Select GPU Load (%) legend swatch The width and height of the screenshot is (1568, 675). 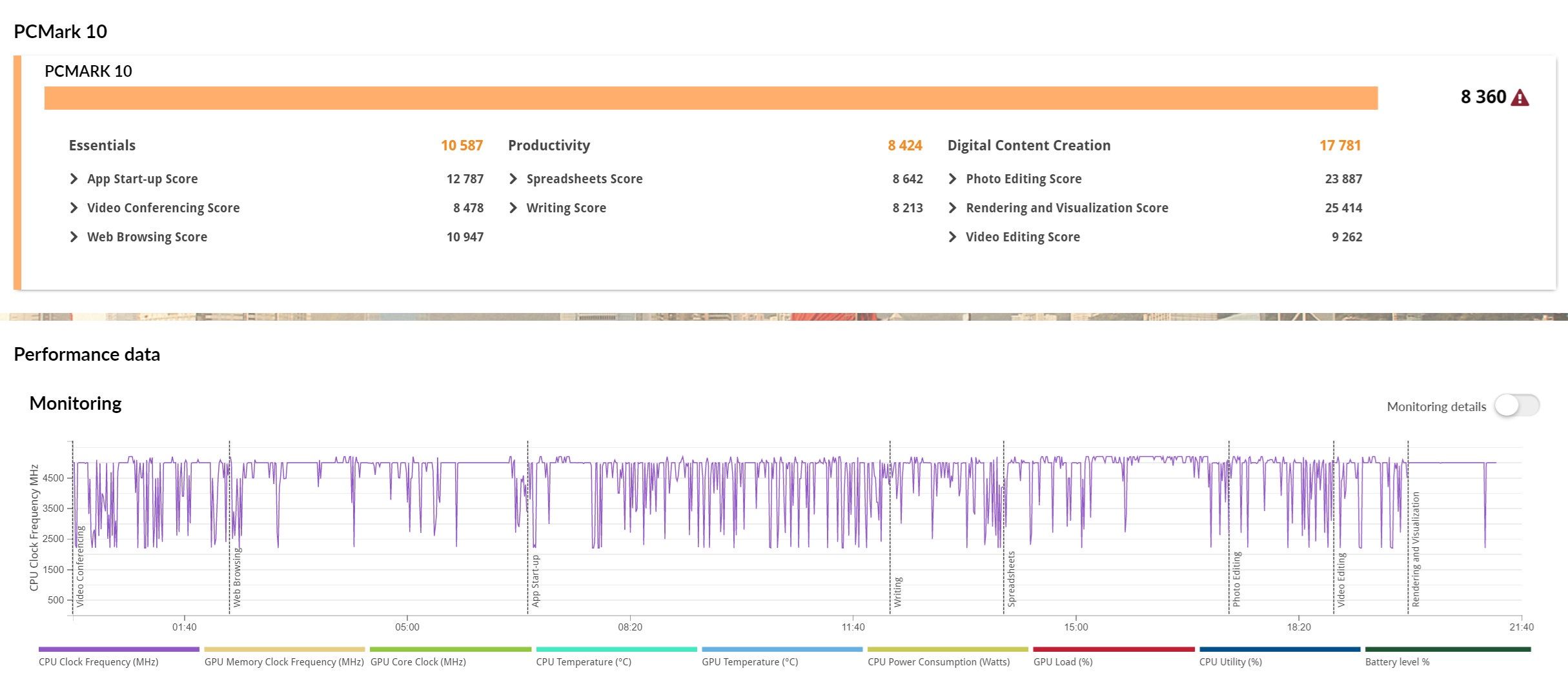pos(1114,649)
